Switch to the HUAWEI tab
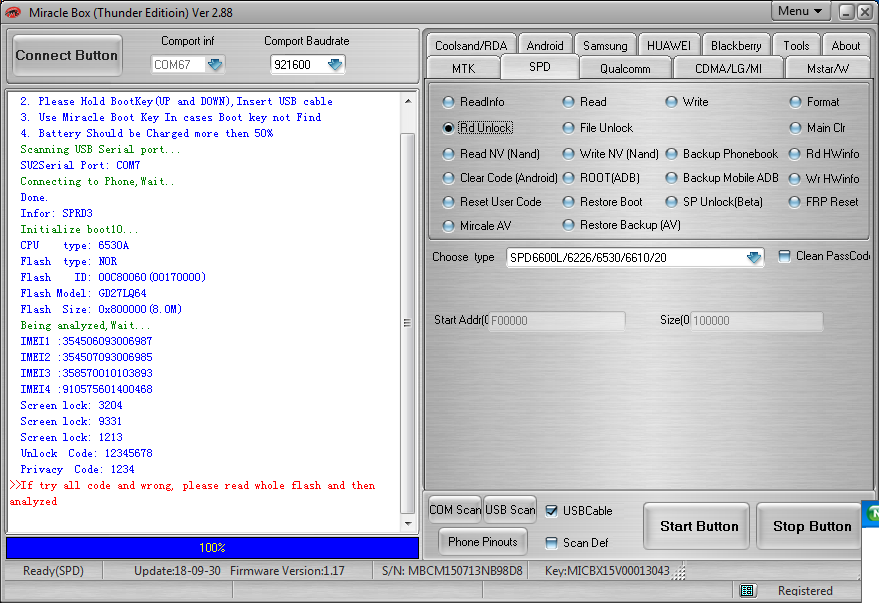The width and height of the screenshot is (879, 603). coord(669,45)
